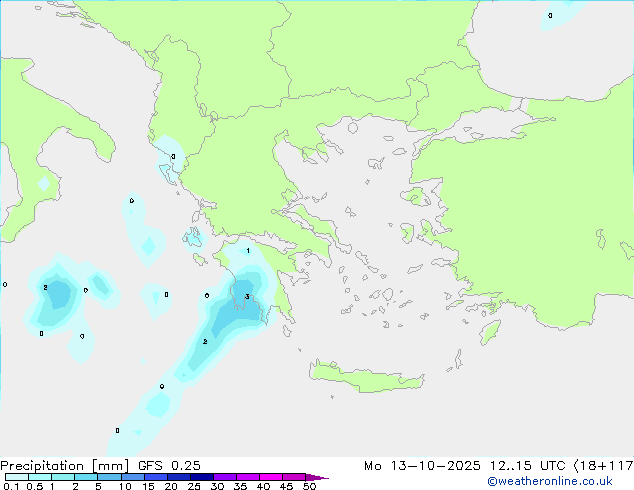Open the weatheronline.co.uk link
The image size is (634, 490).
550,481
